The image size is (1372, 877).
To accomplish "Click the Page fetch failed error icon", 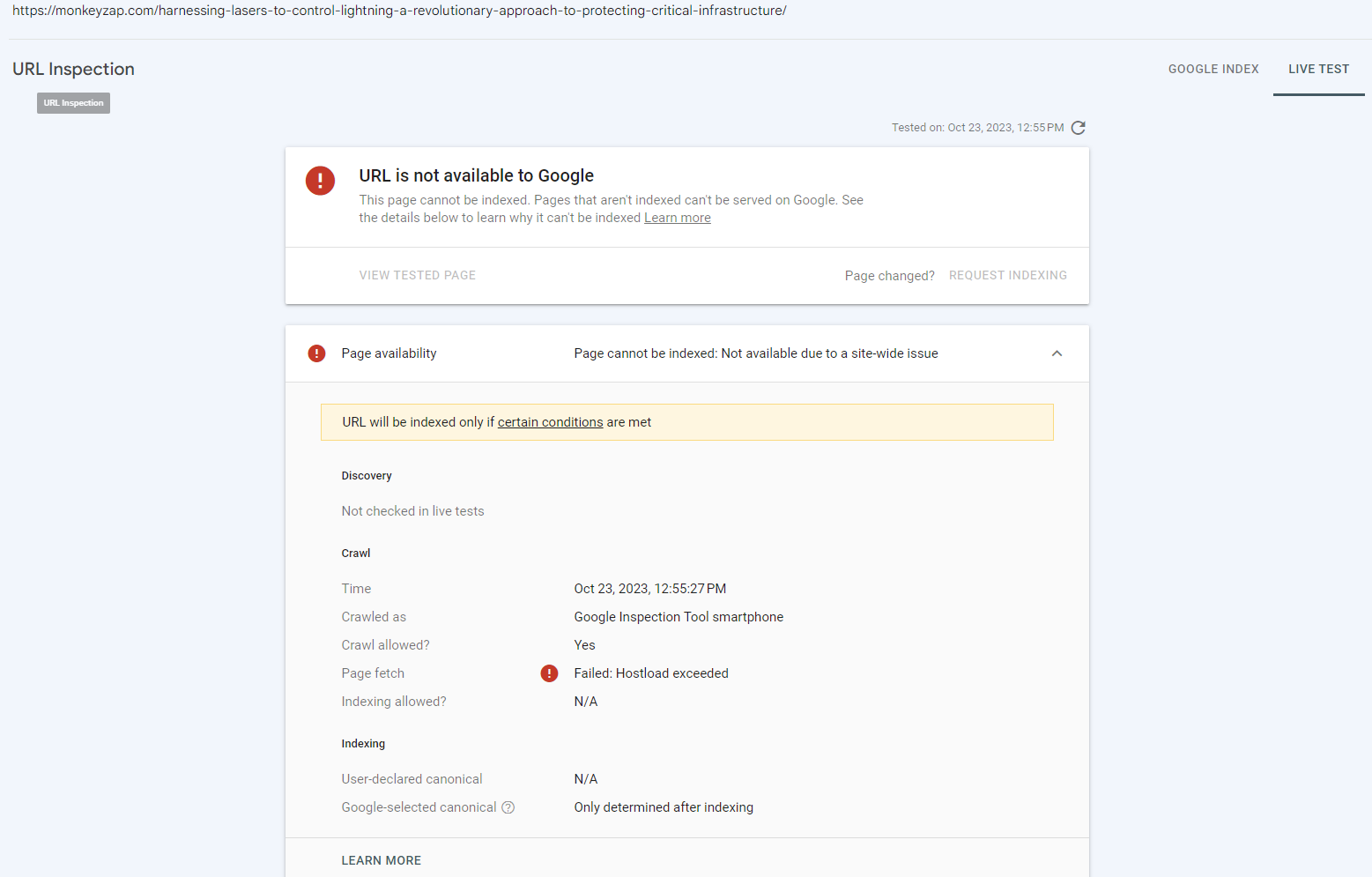I will tap(549, 673).
